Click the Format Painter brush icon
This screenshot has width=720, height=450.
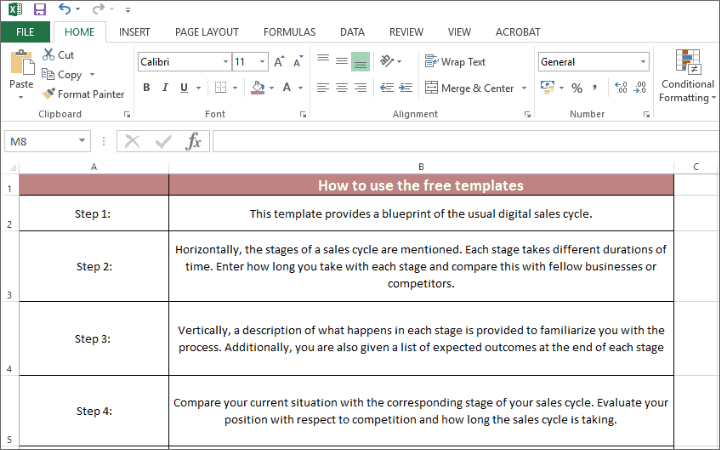coord(49,94)
